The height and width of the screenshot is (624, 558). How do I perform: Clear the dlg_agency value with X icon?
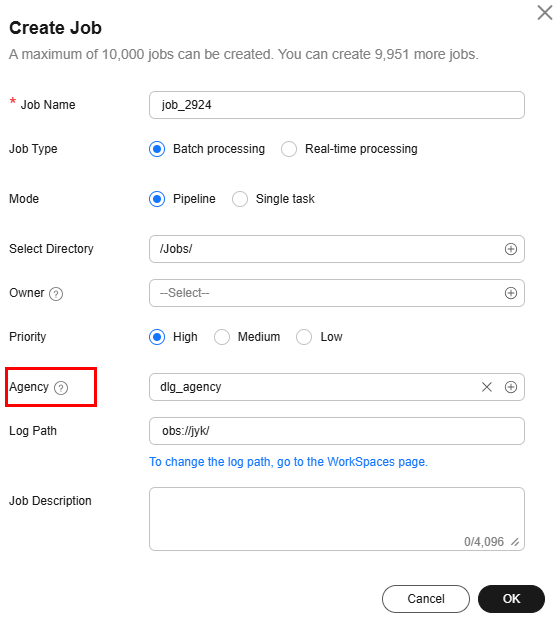click(x=486, y=387)
